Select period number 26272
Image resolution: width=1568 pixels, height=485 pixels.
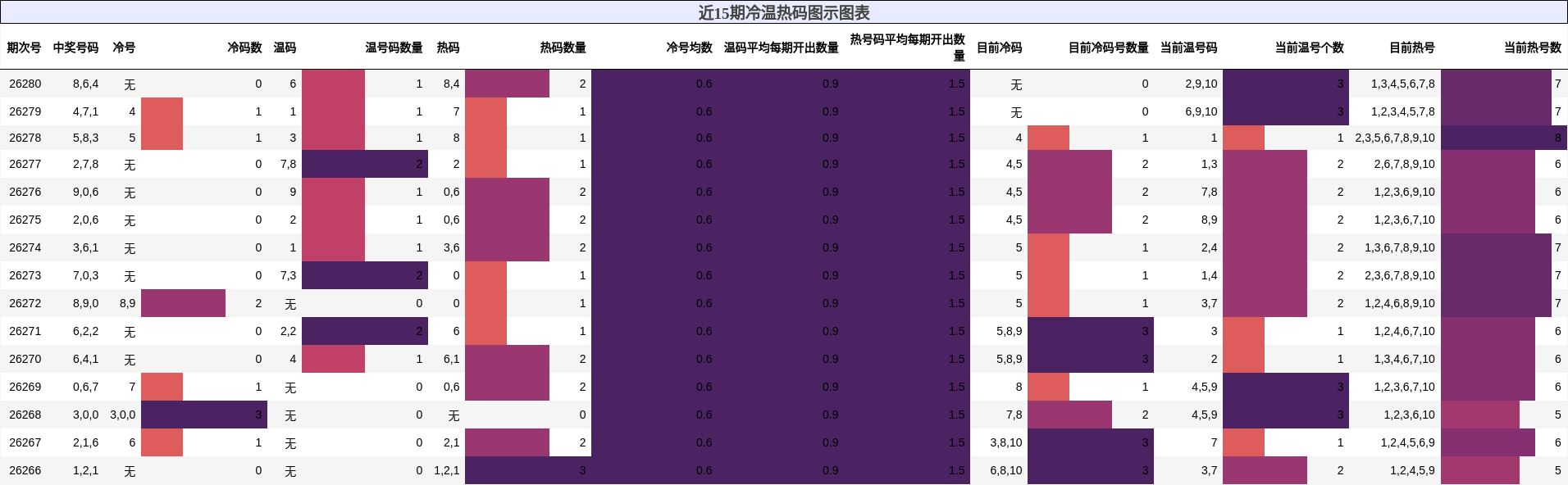click(x=25, y=303)
